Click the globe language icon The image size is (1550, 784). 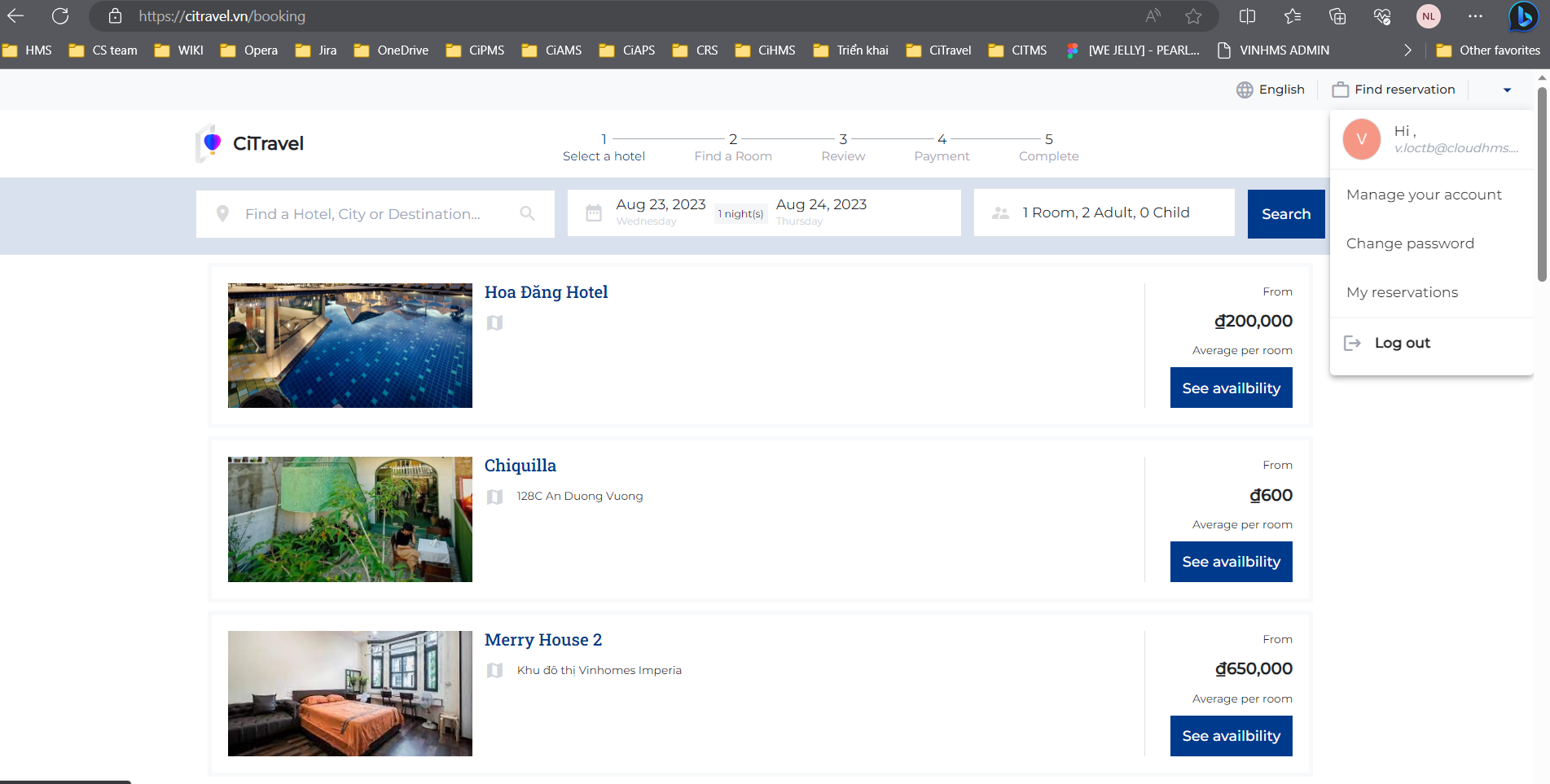point(1245,90)
